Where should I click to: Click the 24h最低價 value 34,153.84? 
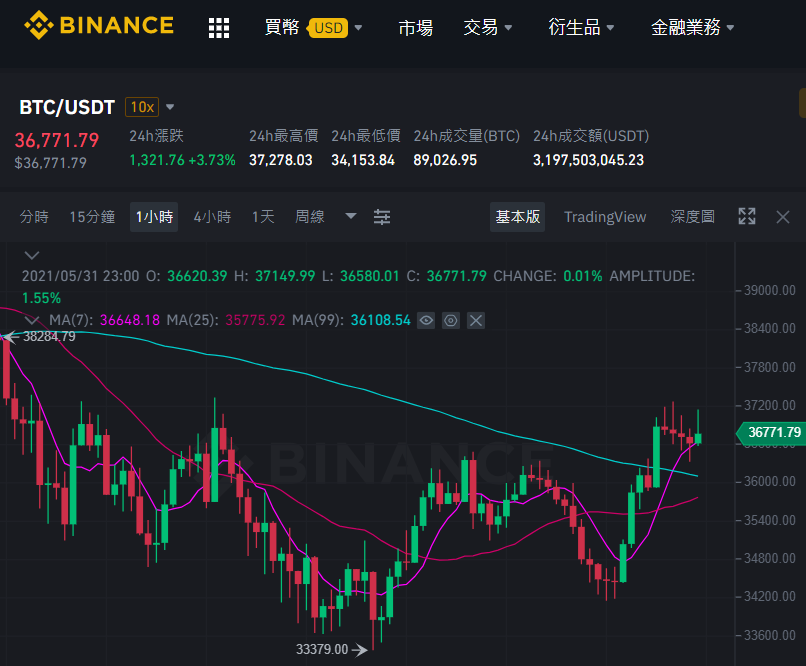point(363,160)
